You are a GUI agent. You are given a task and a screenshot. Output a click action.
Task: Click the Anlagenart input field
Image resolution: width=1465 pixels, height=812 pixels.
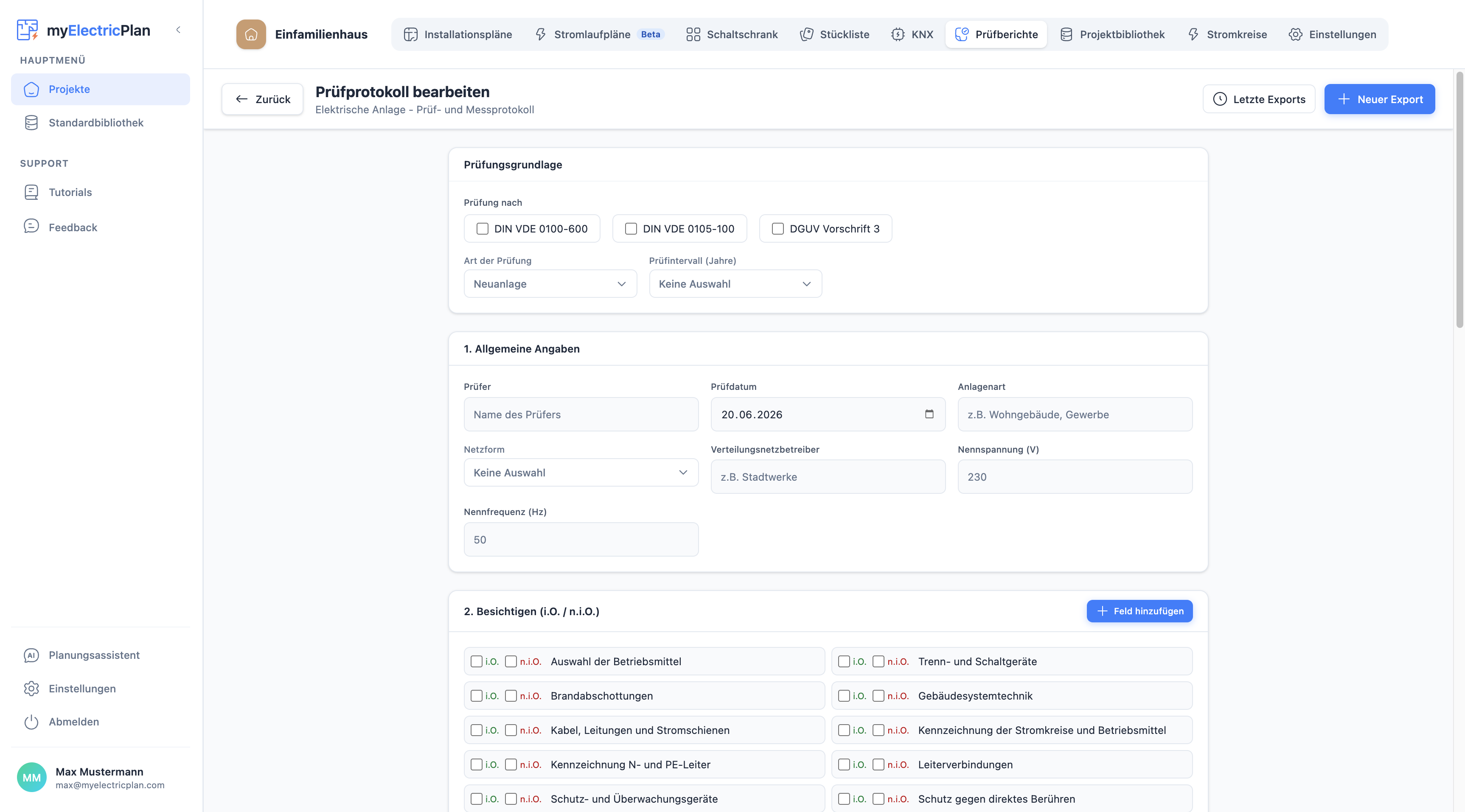pos(1075,414)
